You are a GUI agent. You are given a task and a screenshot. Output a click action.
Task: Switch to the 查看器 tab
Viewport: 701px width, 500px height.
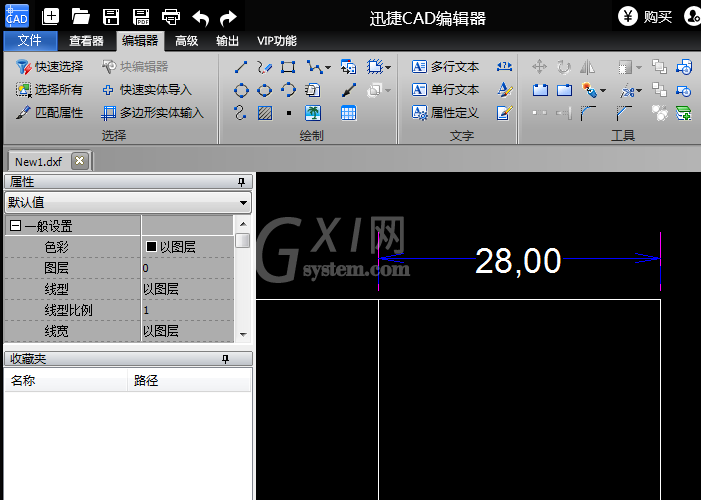point(86,41)
